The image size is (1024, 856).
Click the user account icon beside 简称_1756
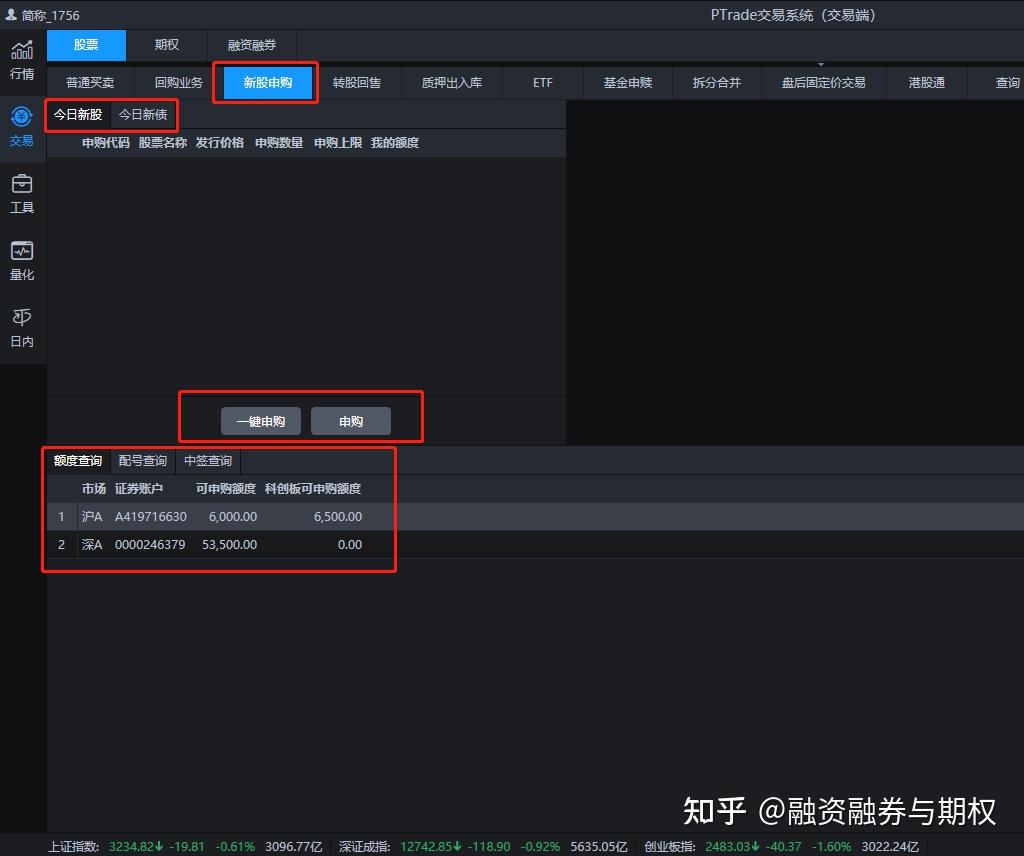(x=11, y=15)
